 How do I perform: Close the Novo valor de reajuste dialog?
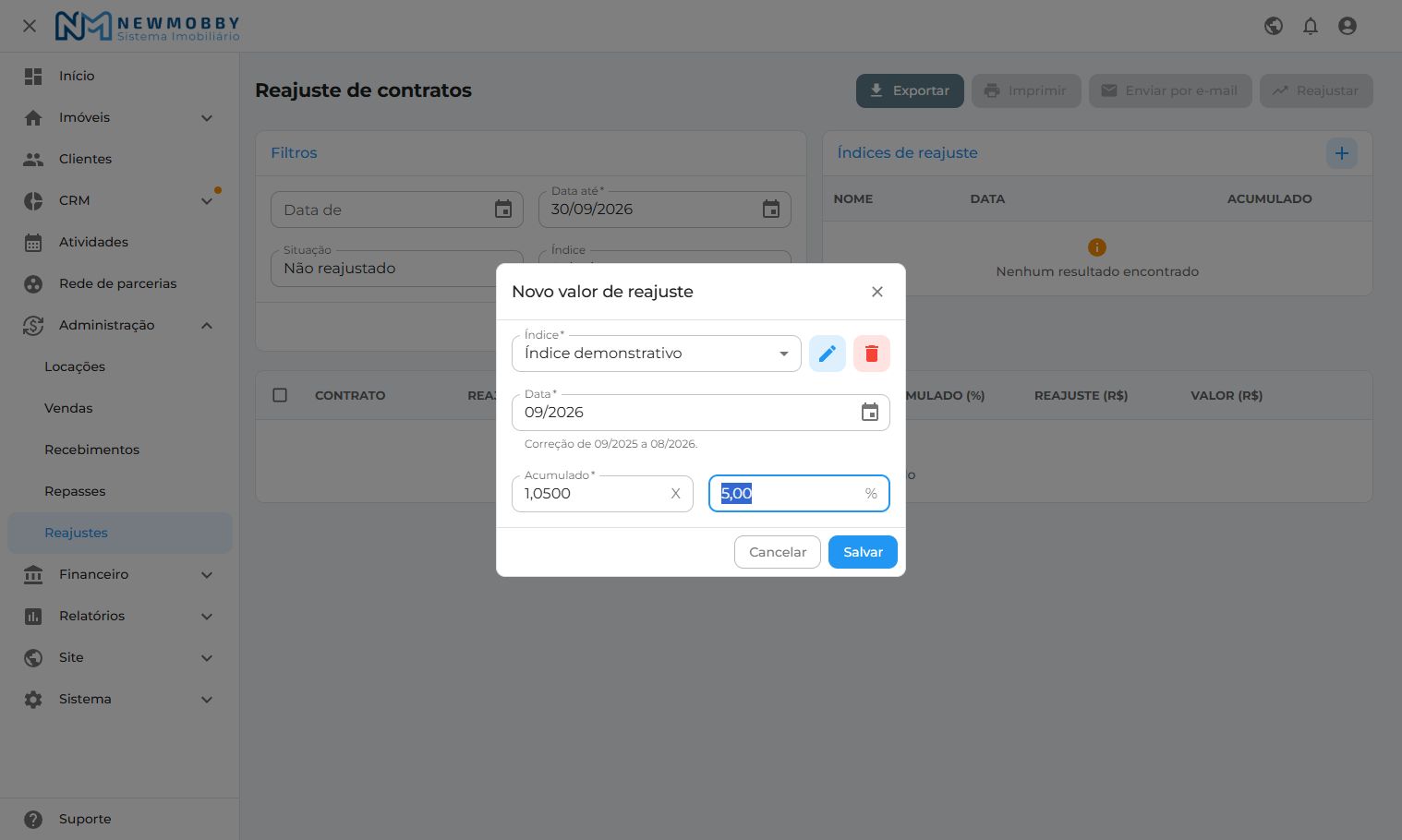(877, 292)
